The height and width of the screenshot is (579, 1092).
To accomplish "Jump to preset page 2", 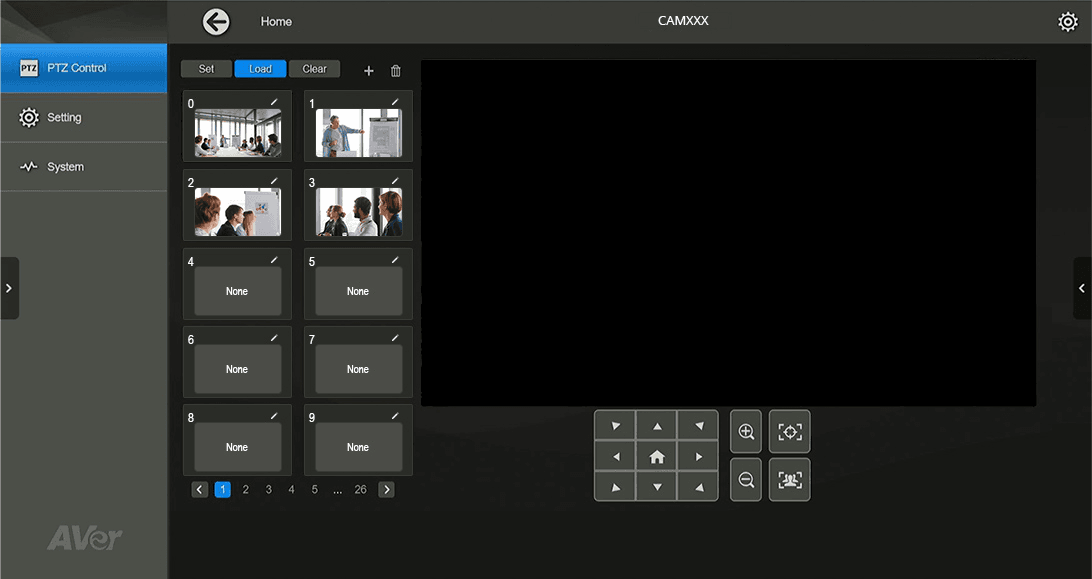I will (245, 489).
